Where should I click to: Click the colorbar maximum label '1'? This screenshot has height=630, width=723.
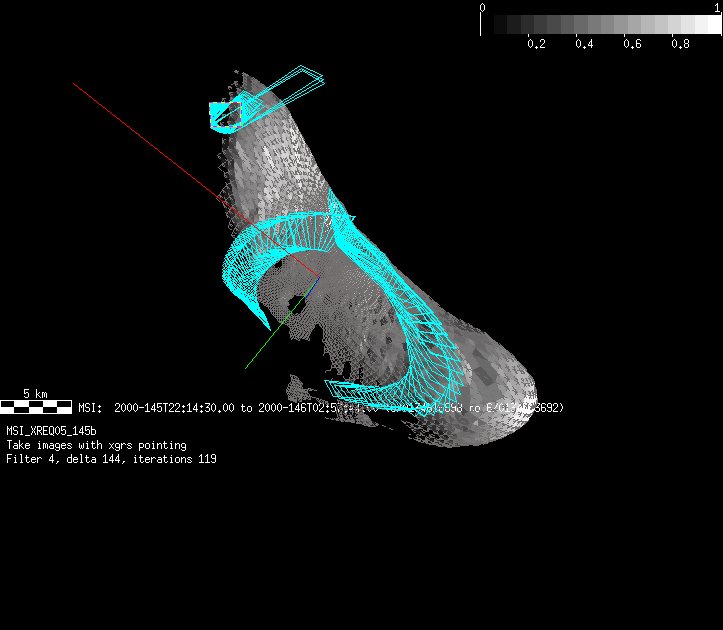[717, 8]
